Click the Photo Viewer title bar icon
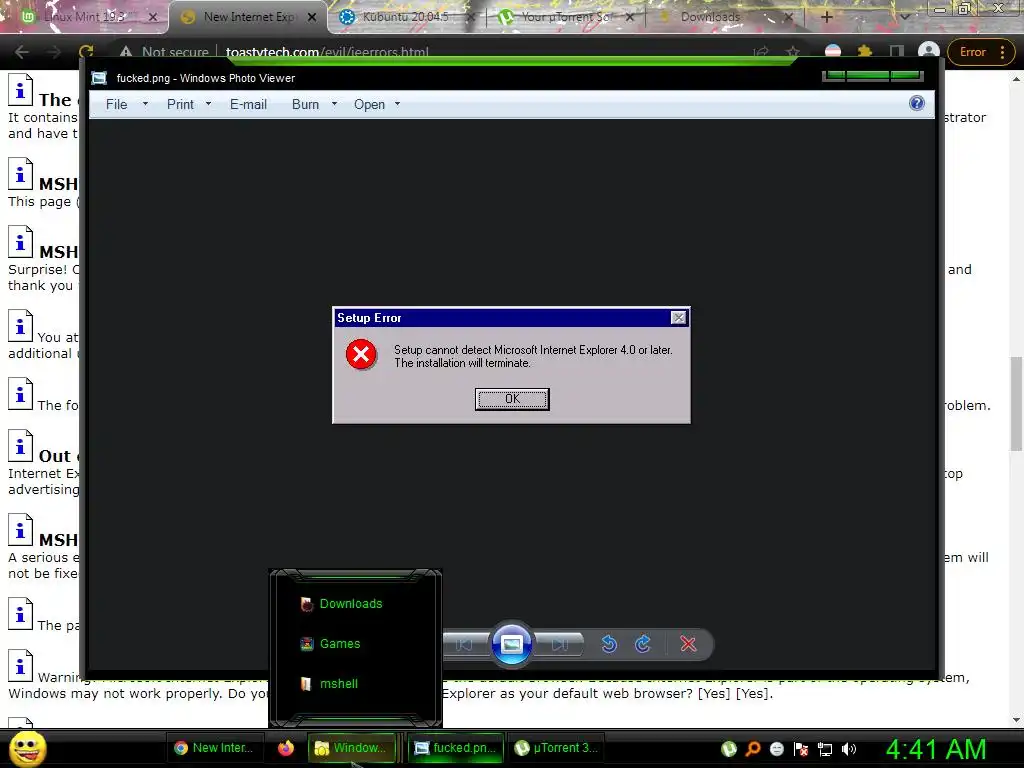 point(99,78)
